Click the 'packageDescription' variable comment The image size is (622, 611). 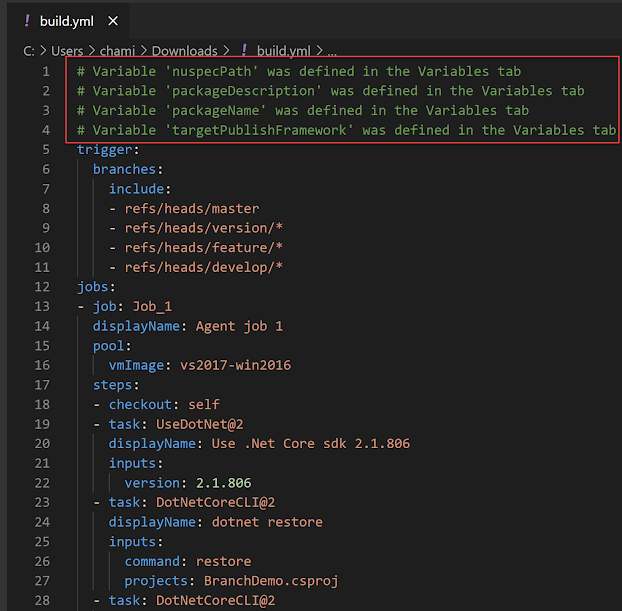point(330,91)
